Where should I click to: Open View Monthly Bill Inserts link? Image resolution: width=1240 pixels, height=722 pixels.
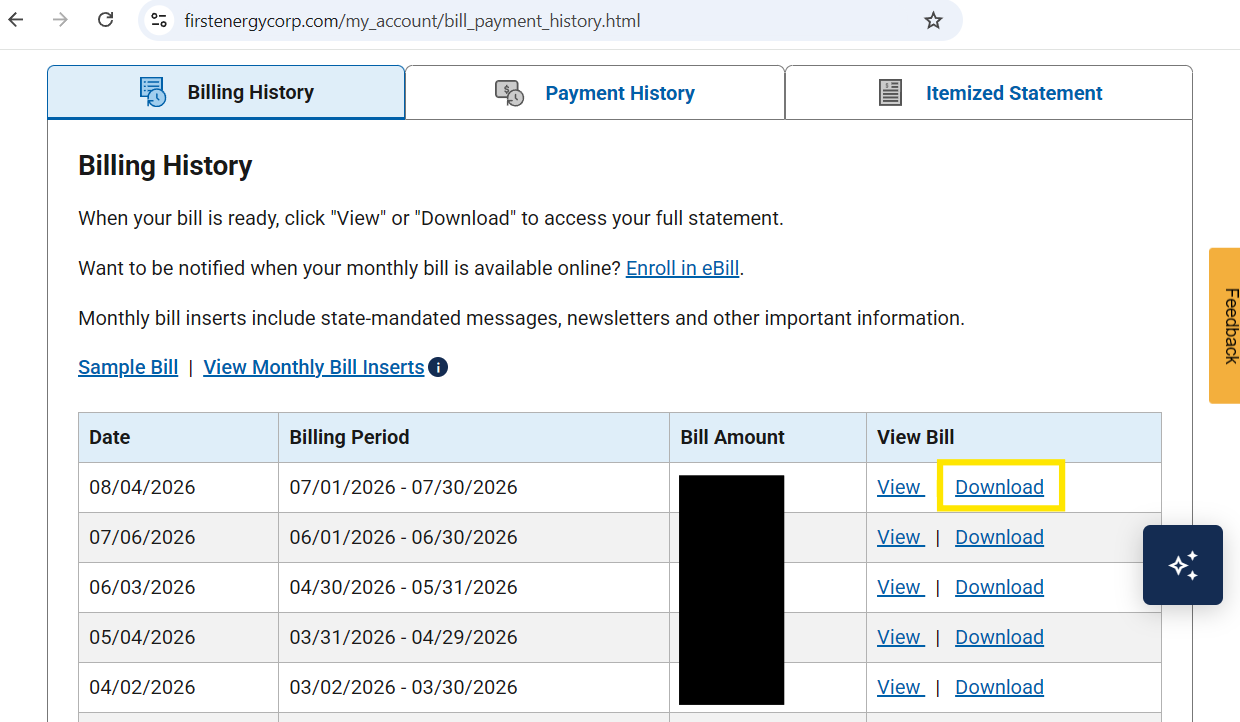(314, 367)
